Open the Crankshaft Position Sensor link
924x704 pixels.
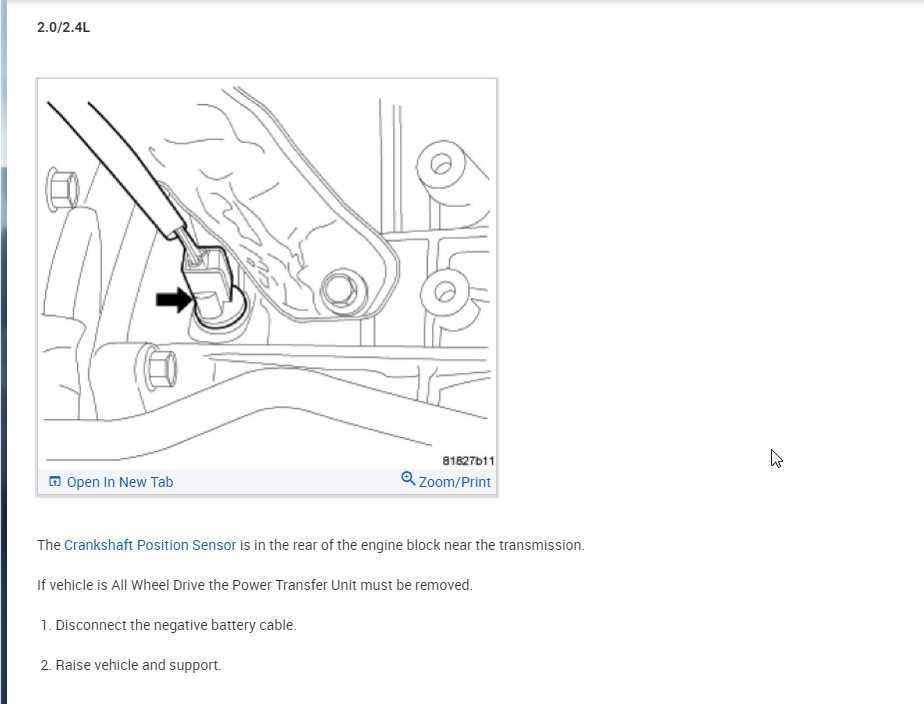150,545
